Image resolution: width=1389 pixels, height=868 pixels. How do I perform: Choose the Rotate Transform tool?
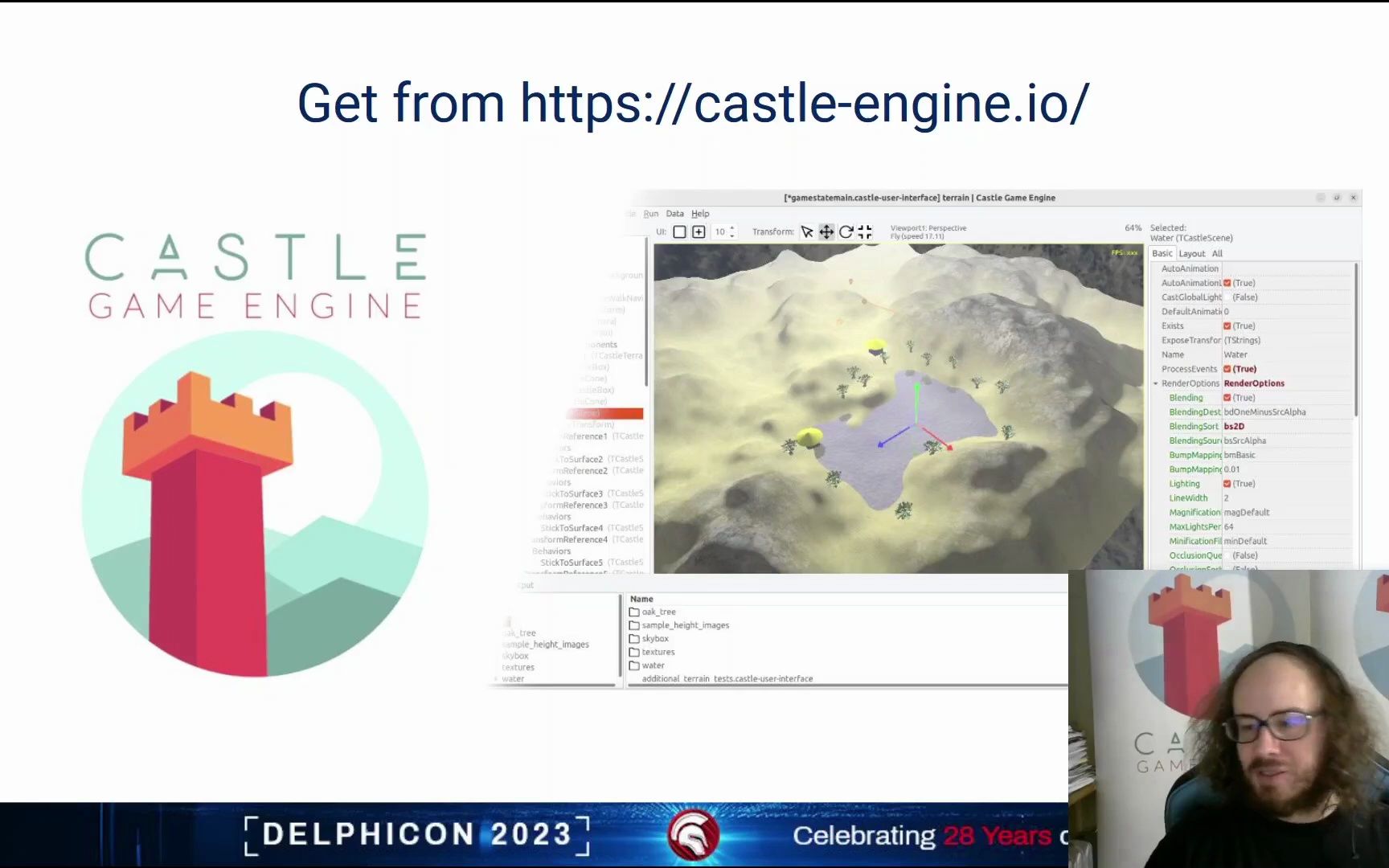tap(846, 231)
